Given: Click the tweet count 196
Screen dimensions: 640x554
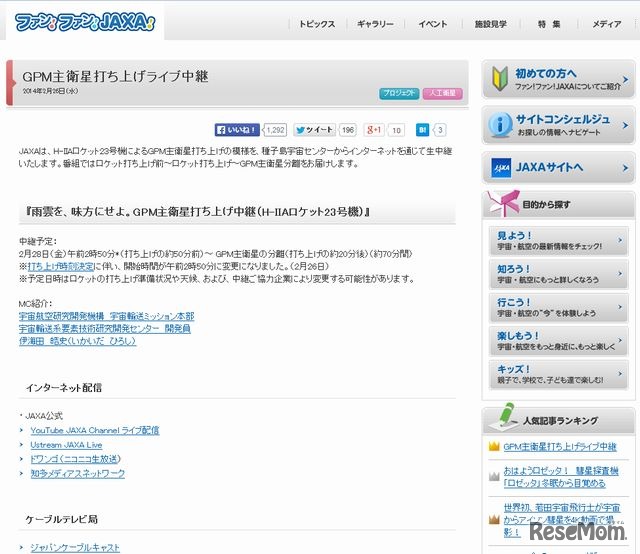Looking at the screenshot, I should pos(348,130).
